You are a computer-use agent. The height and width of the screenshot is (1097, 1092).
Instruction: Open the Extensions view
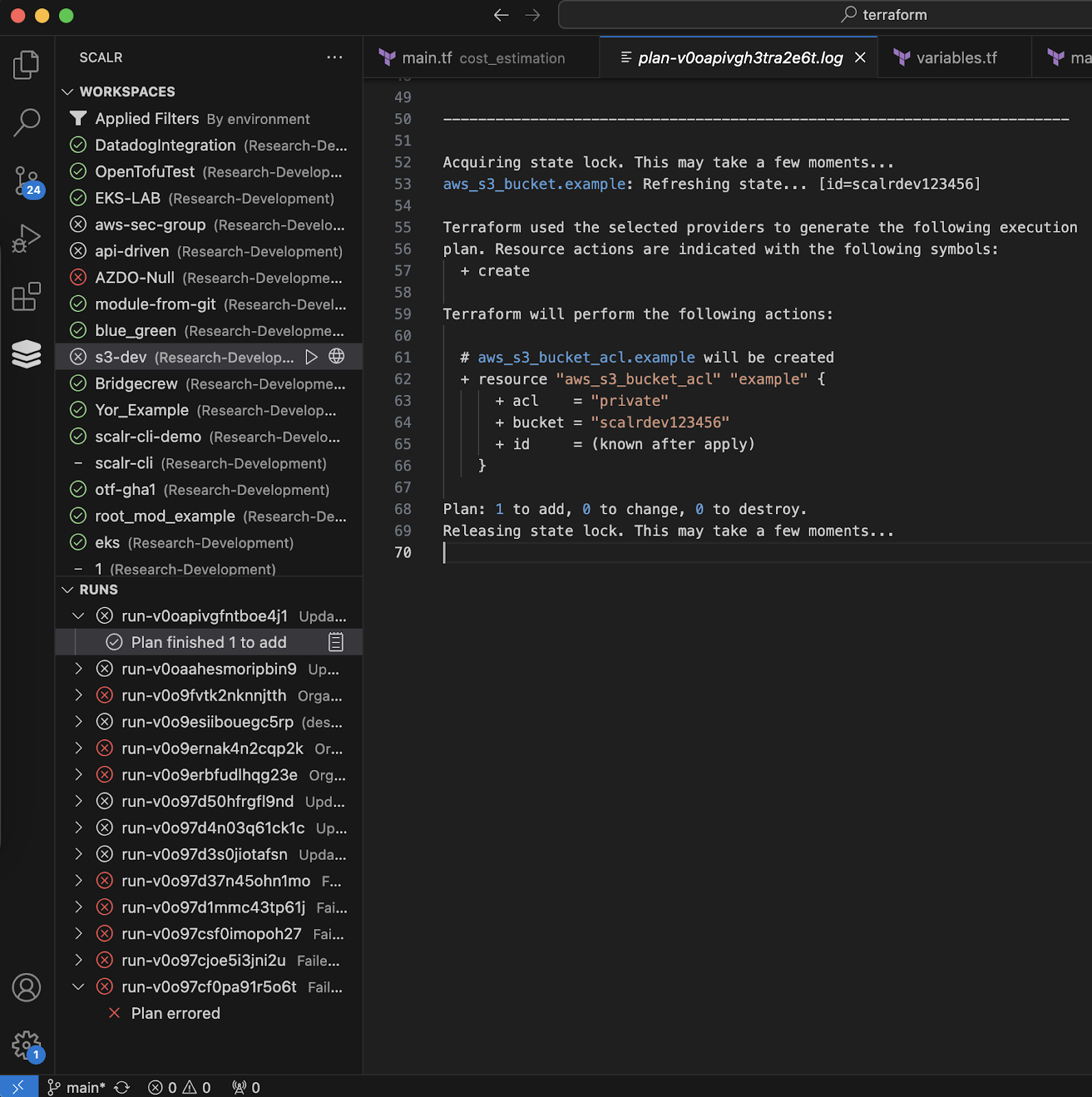pos(26,296)
